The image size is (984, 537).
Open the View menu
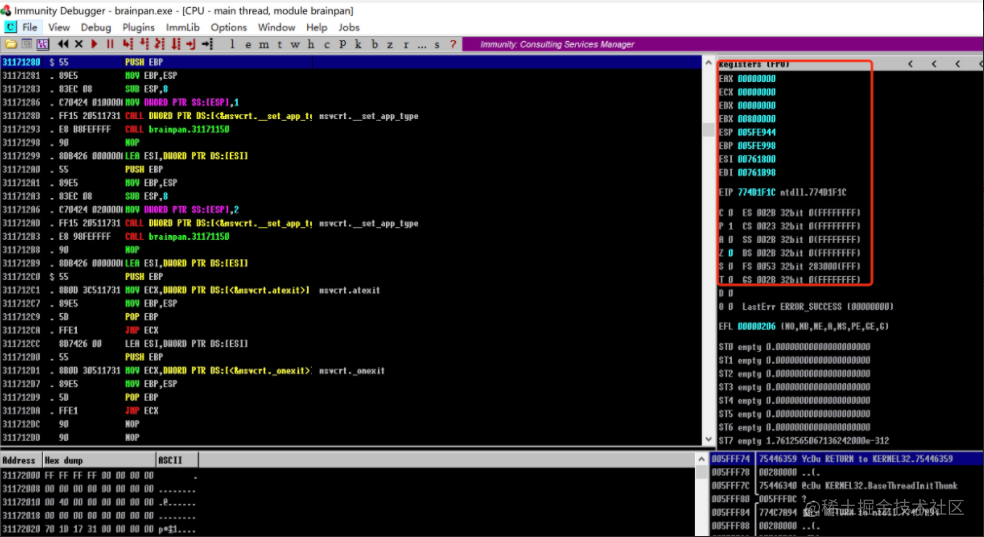coord(58,27)
